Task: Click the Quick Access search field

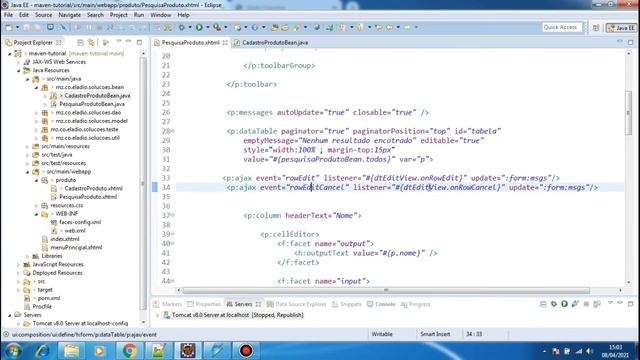Action: 562,27
